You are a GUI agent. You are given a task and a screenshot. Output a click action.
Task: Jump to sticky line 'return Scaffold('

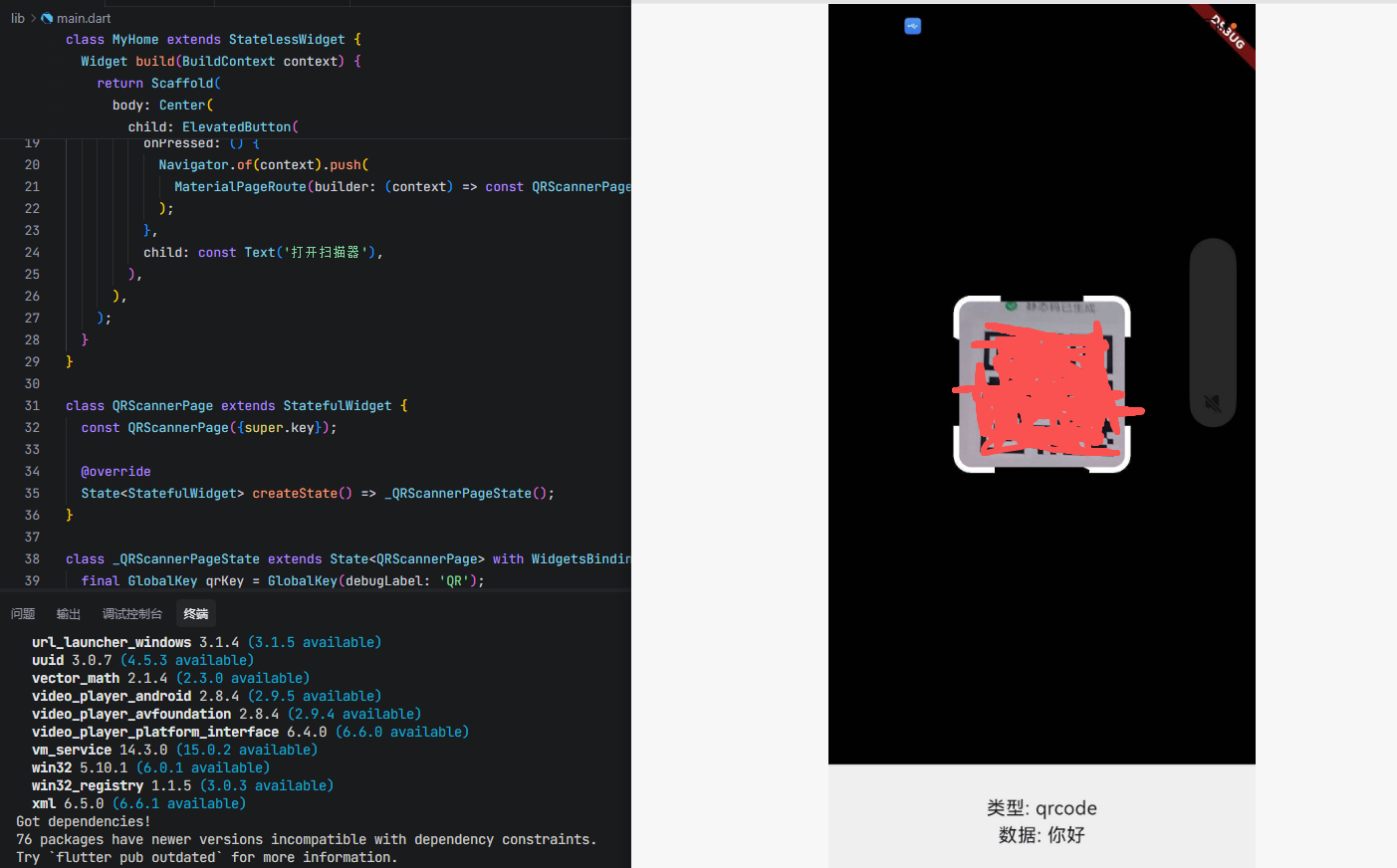[x=159, y=84]
